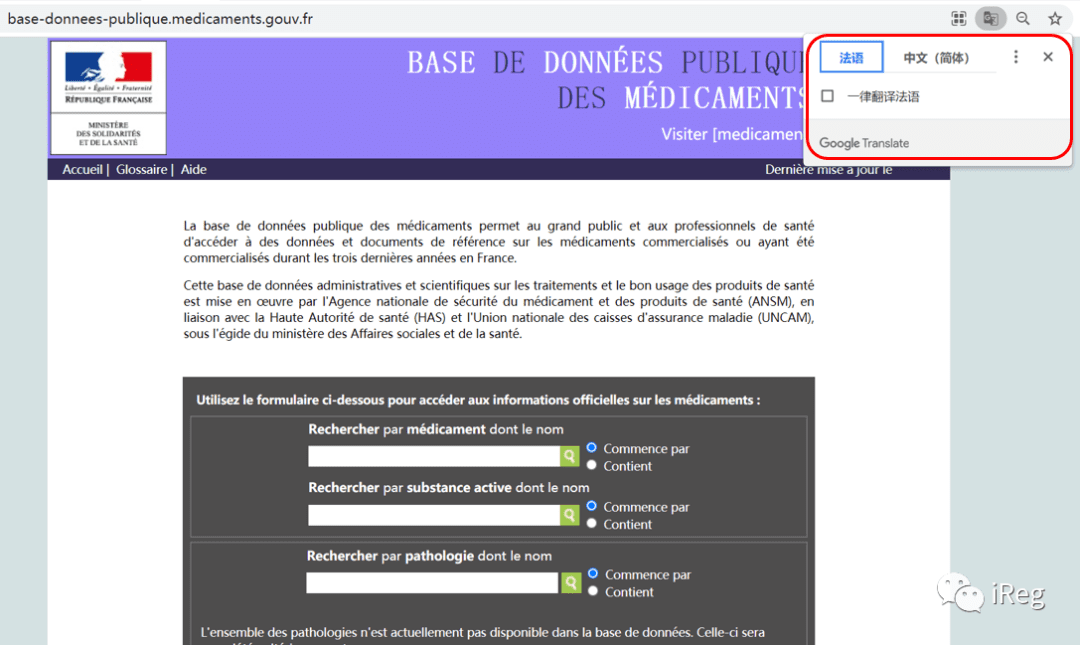Open the translate popup three-dot options menu
The width and height of the screenshot is (1080, 645).
(1016, 57)
